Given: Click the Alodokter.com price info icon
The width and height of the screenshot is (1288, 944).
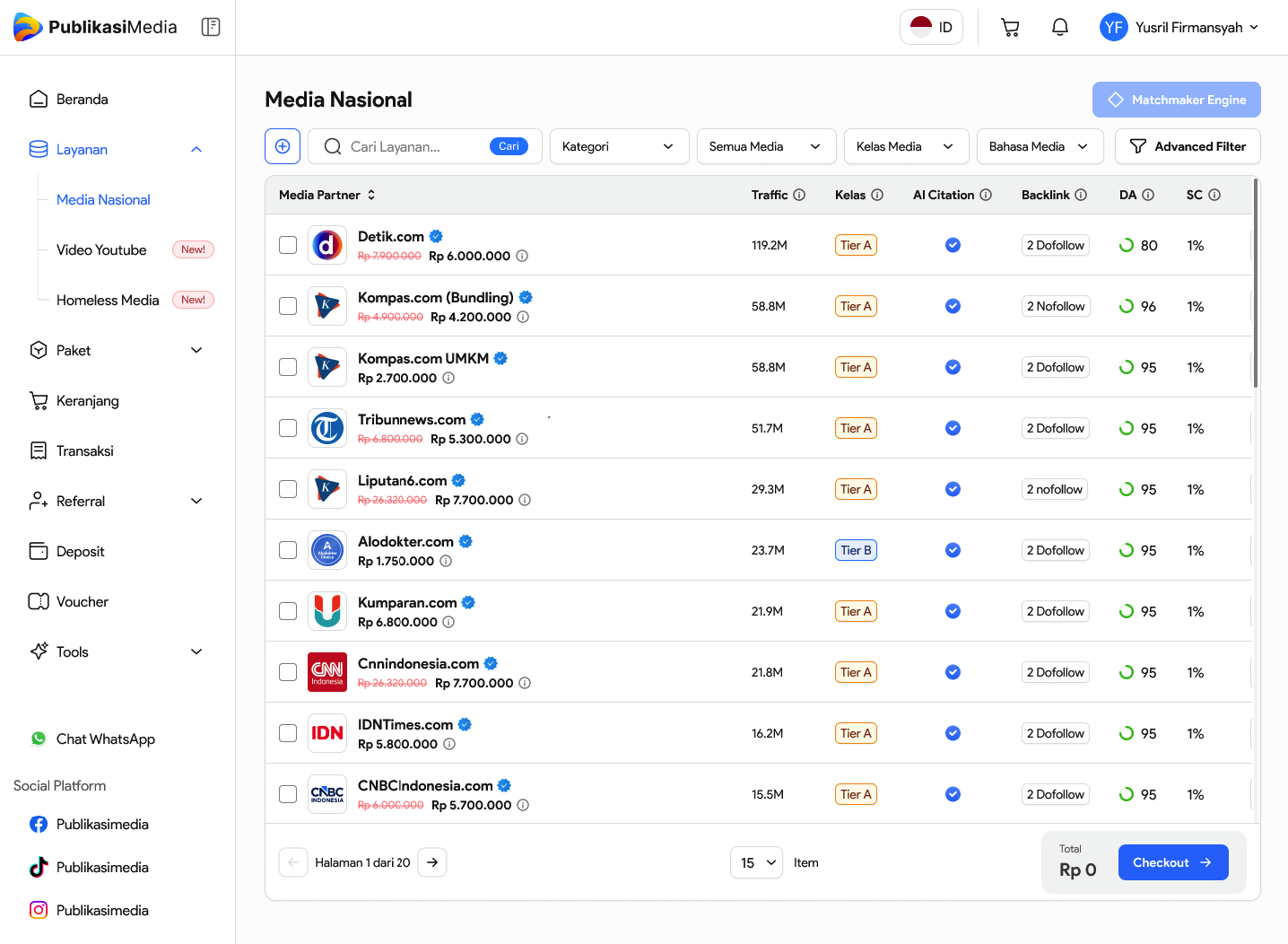Looking at the screenshot, I should 446,561.
